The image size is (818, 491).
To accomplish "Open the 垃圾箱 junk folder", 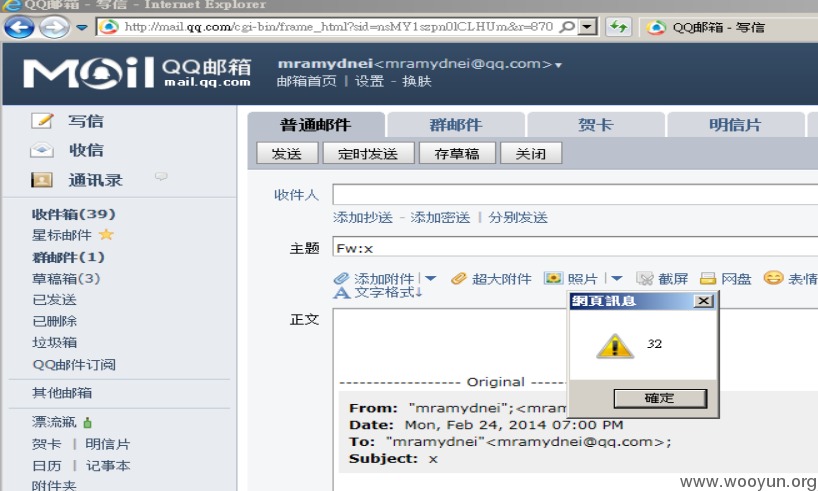I will click(54, 343).
